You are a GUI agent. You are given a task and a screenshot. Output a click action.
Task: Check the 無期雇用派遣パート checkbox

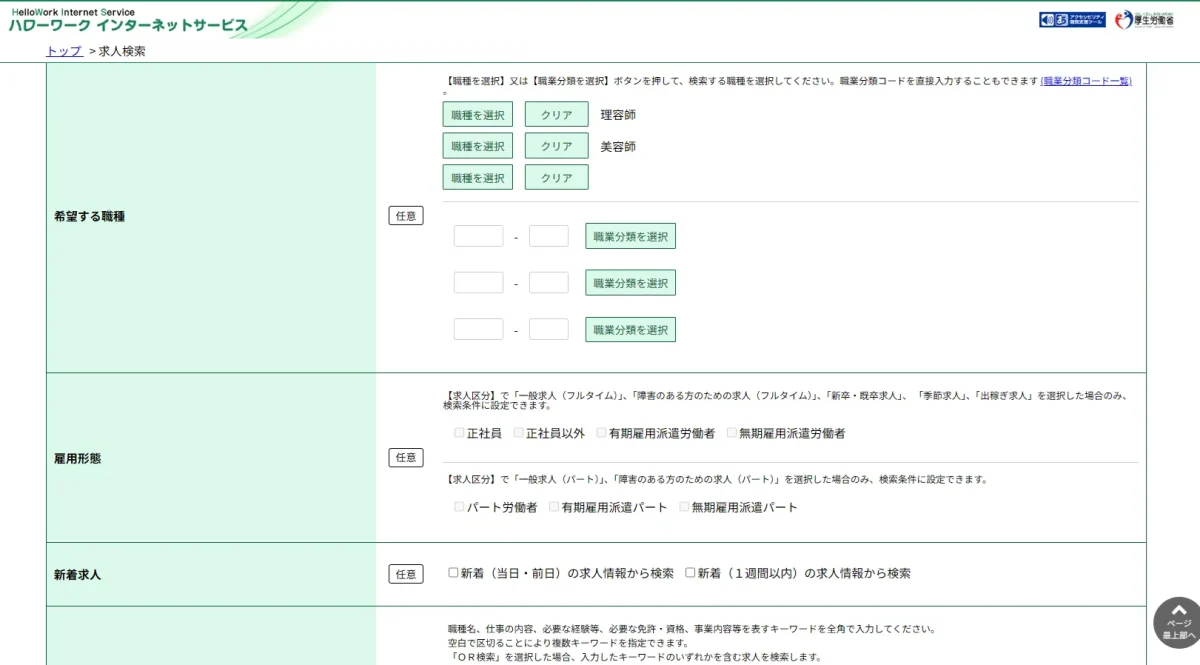coord(685,507)
